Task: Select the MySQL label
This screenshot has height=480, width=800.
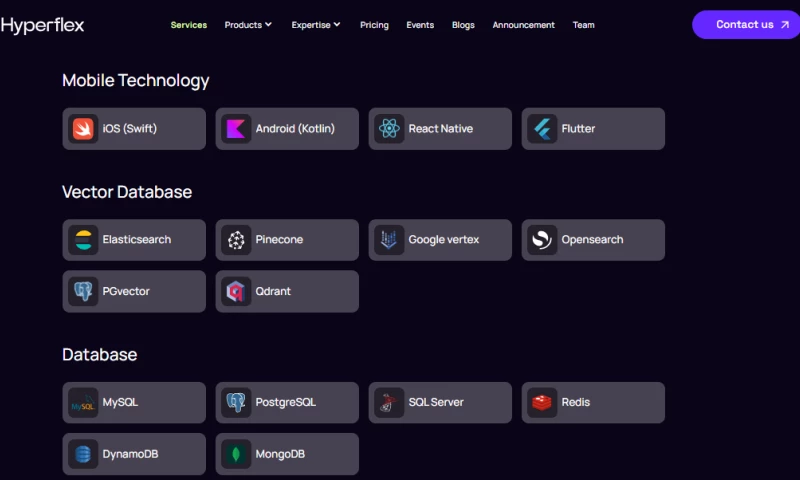Action: 120,402
